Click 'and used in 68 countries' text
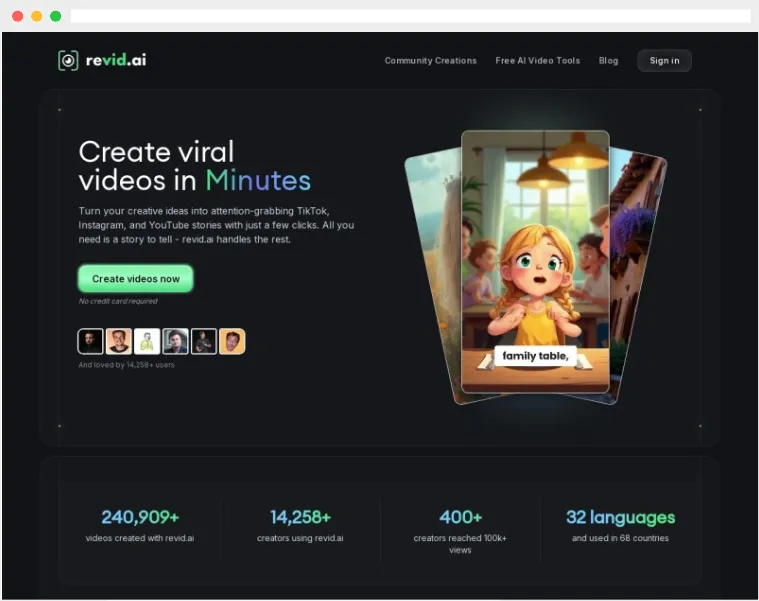The image size is (759, 601). click(620, 538)
